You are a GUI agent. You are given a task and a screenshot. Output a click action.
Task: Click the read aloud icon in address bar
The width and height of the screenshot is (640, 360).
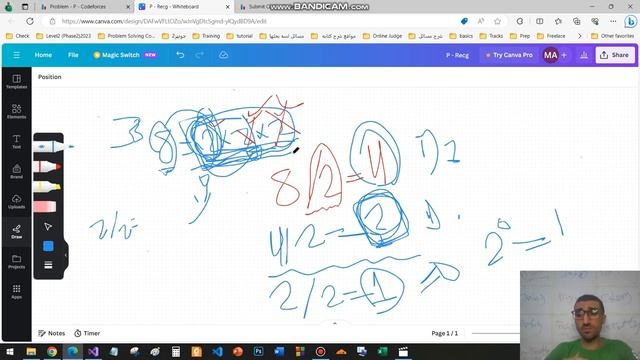pyautogui.click(x=481, y=21)
